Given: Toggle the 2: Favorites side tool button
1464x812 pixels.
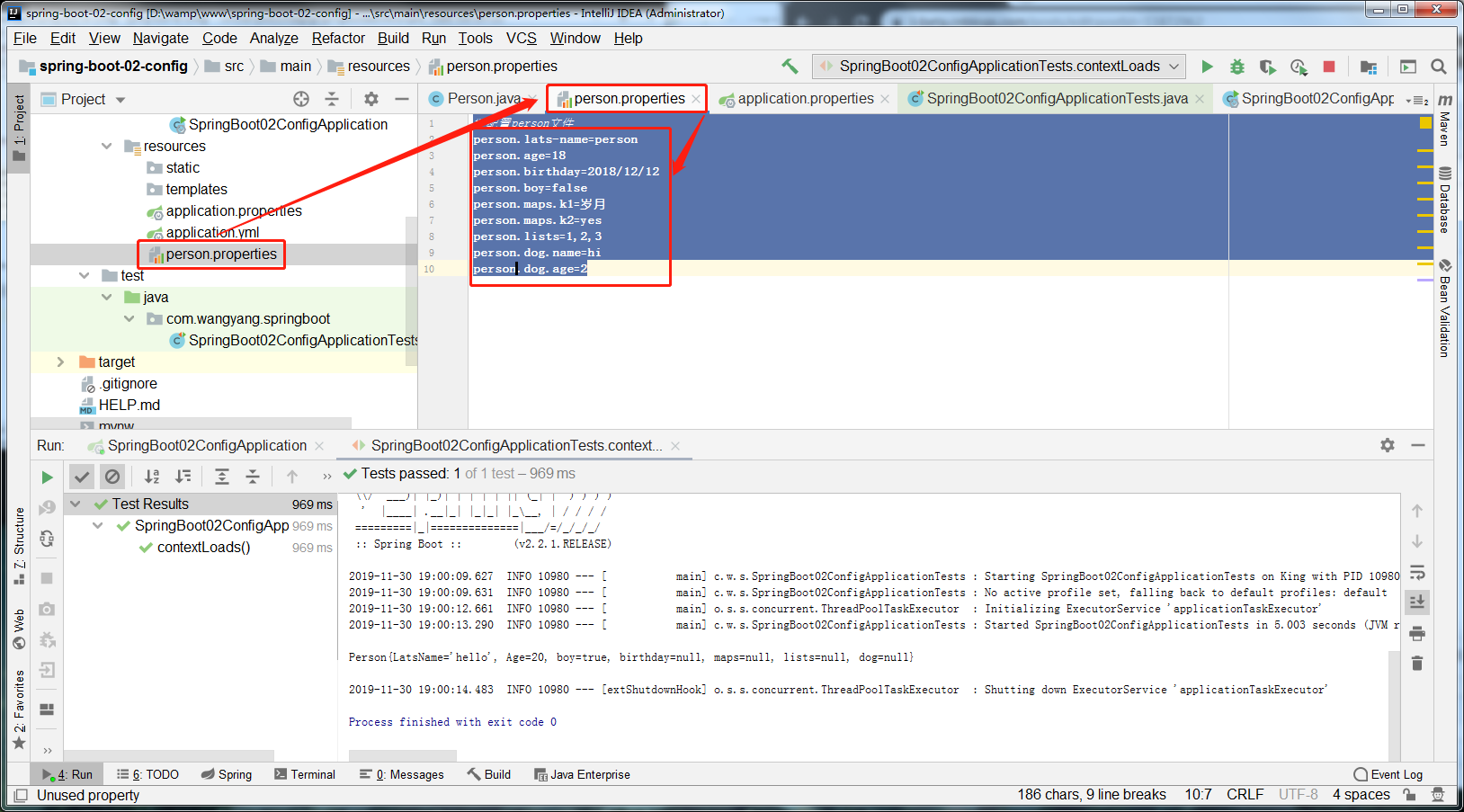Looking at the screenshot, I should 19,710.
